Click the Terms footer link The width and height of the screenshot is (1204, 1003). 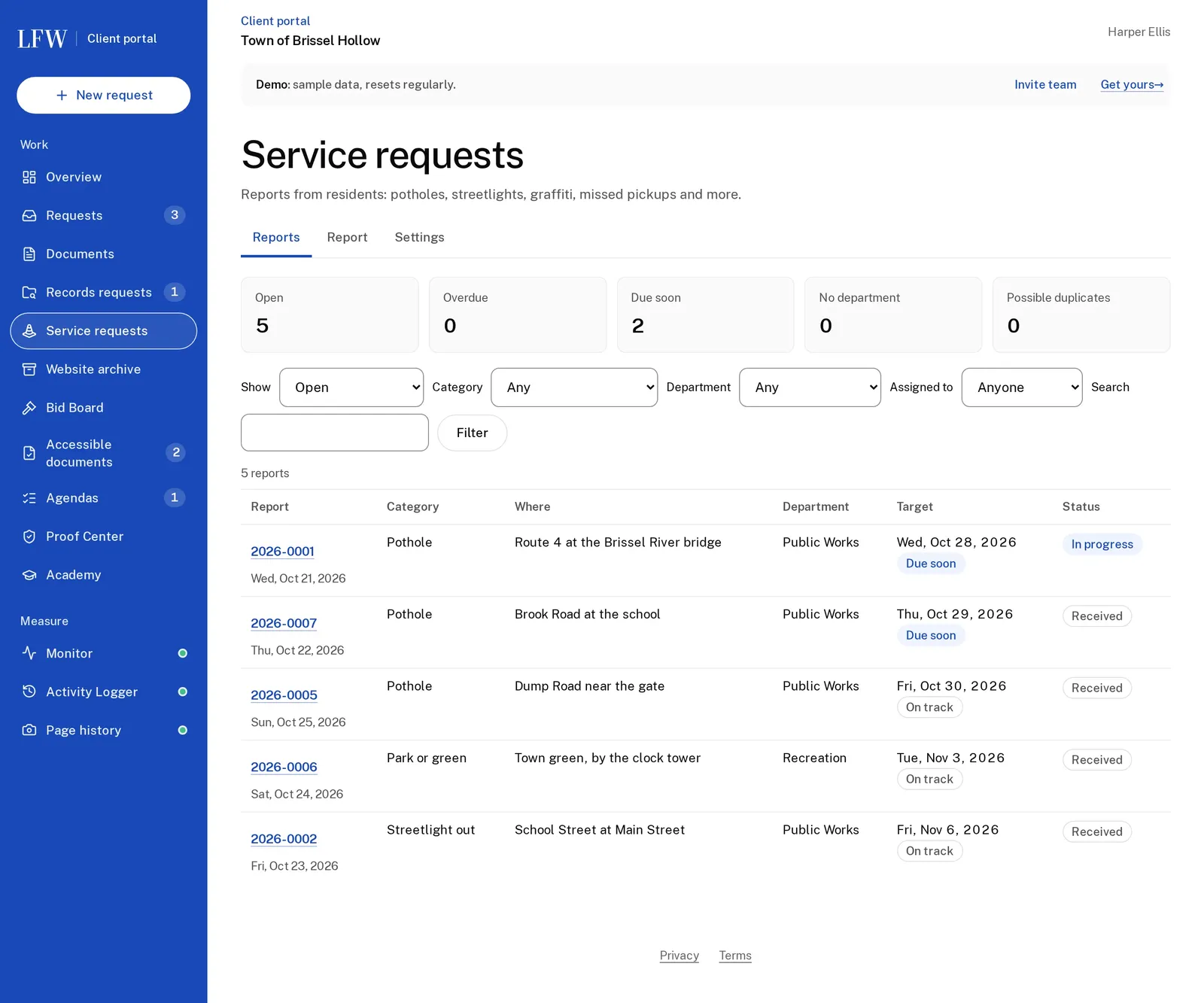(x=735, y=956)
